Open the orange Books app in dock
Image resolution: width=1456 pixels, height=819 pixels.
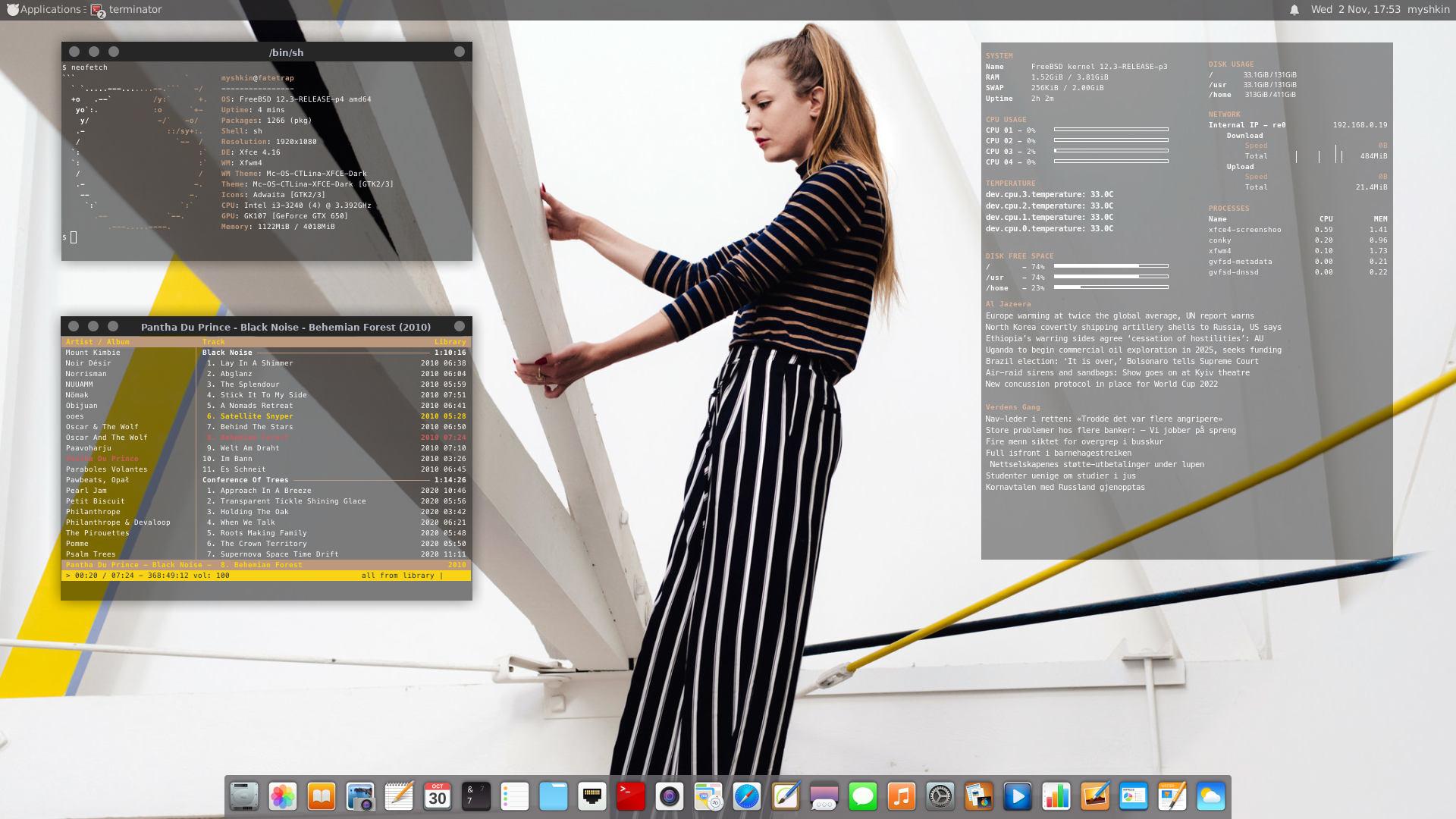pyautogui.click(x=322, y=796)
